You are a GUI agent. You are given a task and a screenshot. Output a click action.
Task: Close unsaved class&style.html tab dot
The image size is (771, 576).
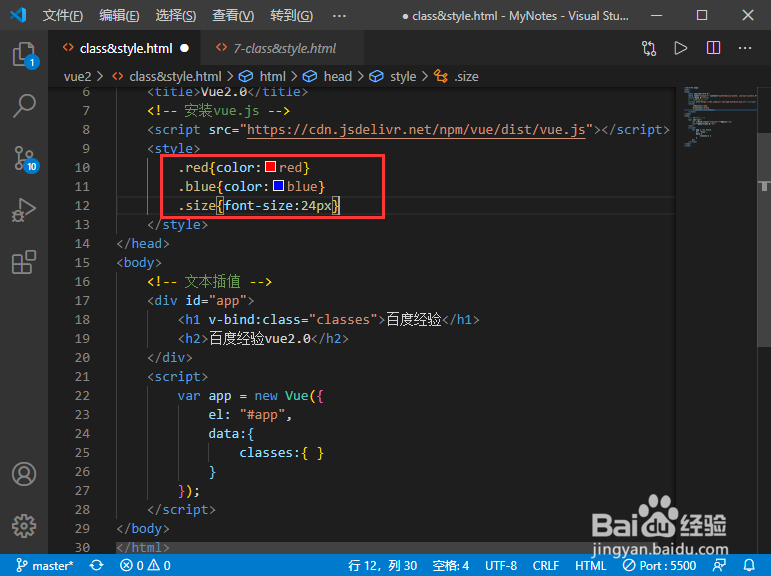click(184, 48)
